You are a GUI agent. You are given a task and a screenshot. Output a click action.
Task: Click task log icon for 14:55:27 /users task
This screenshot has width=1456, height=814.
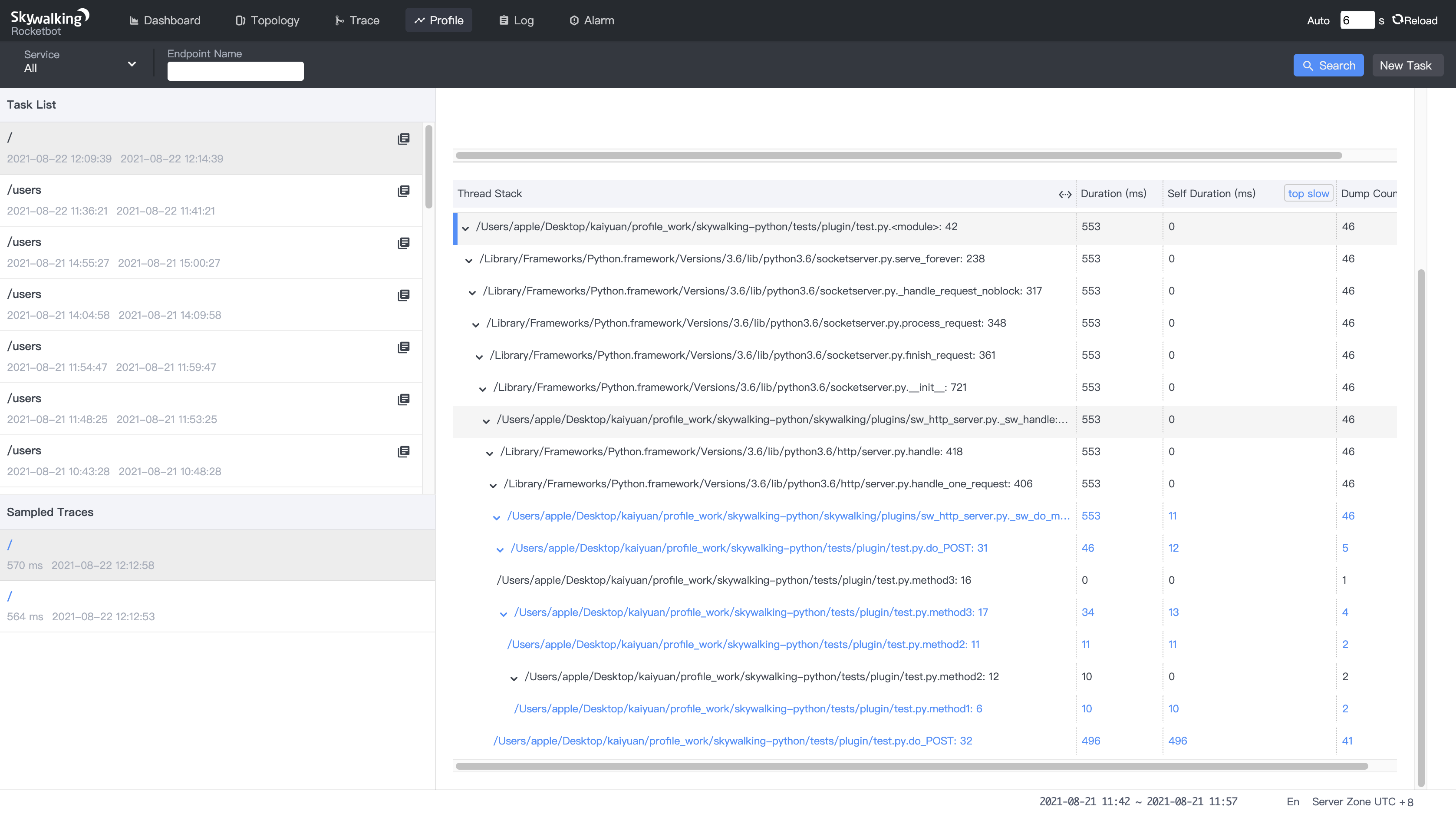coord(404,243)
